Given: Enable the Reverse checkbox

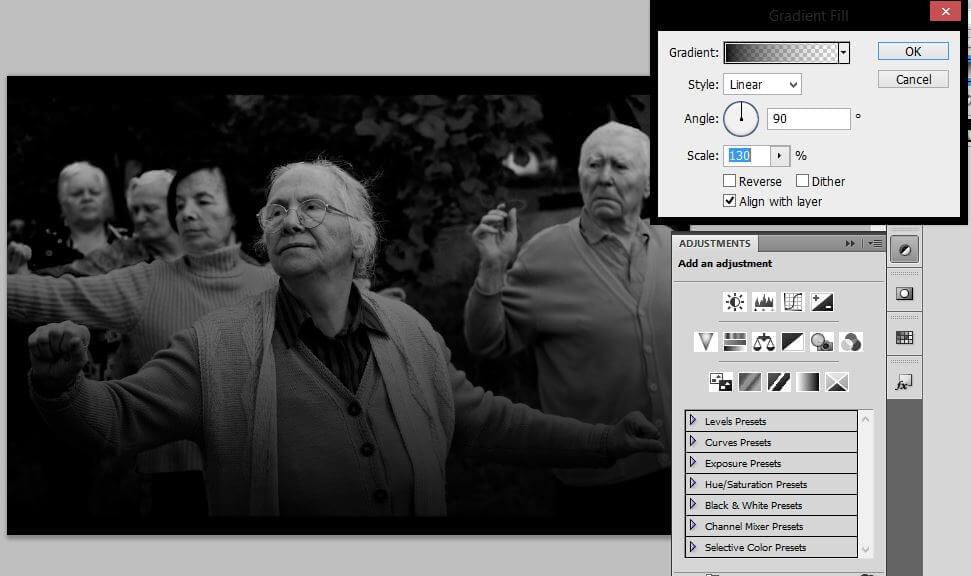Looking at the screenshot, I should click(x=730, y=181).
